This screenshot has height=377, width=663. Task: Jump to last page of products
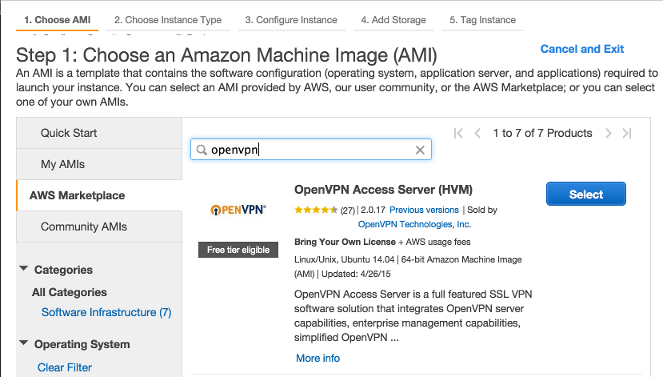627,134
